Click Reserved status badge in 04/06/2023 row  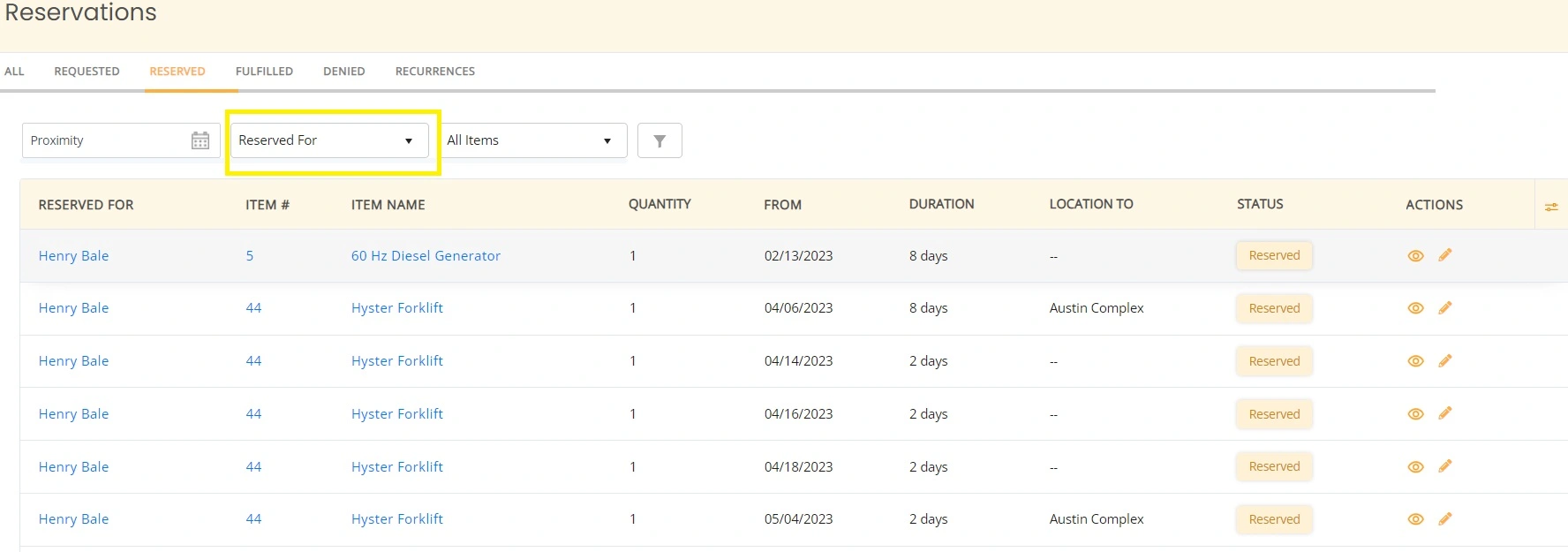1274,308
